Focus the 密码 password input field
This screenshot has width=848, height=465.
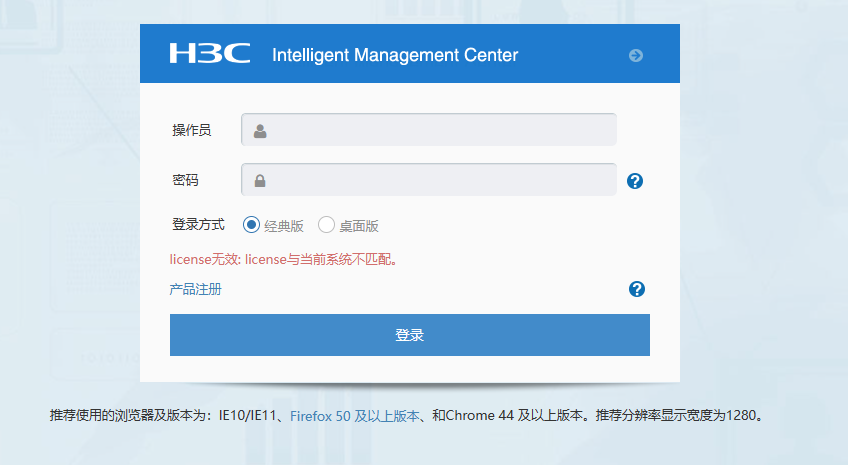click(440, 180)
